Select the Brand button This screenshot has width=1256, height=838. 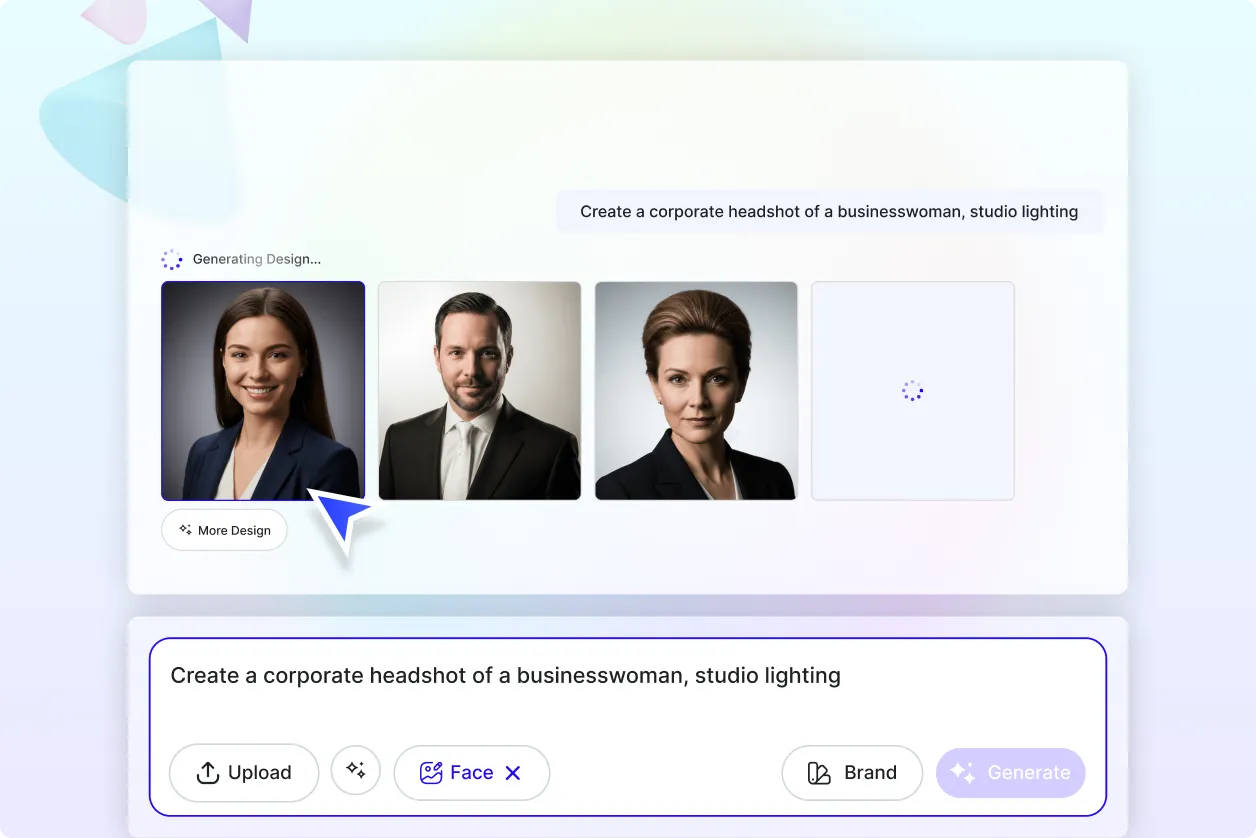pos(852,772)
